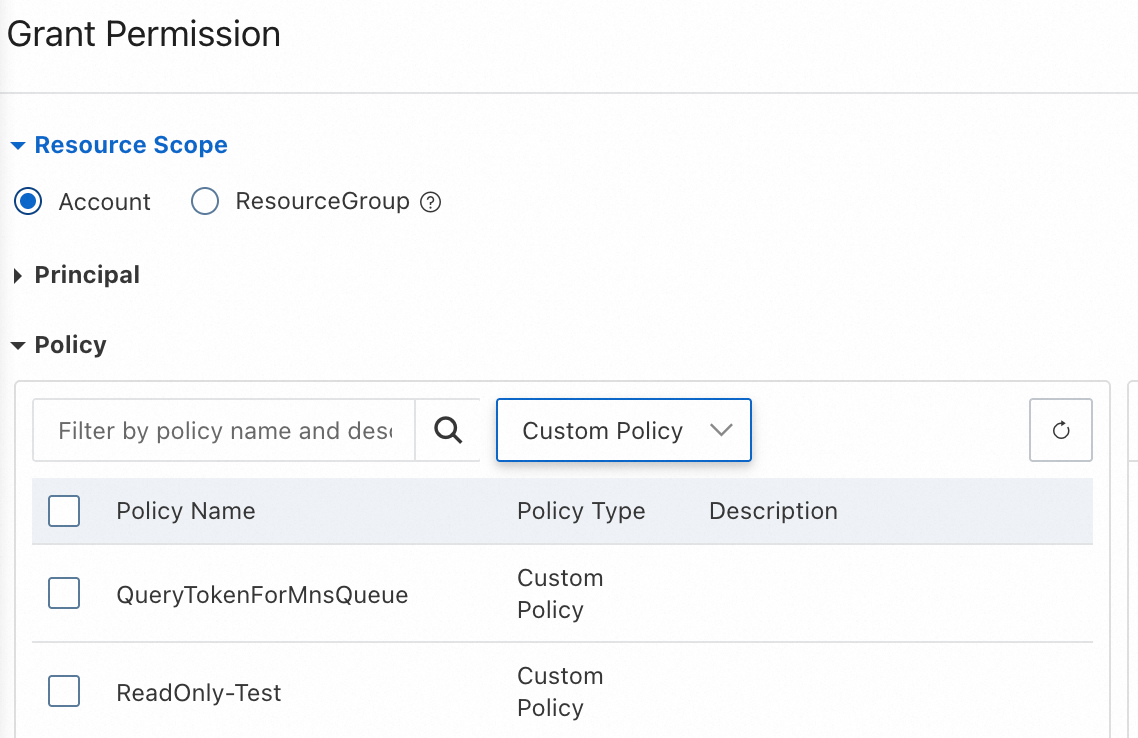Click the Policy Type column header
Image resolution: width=1138 pixels, height=738 pixels.
pyautogui.click(x=581, y=511)
